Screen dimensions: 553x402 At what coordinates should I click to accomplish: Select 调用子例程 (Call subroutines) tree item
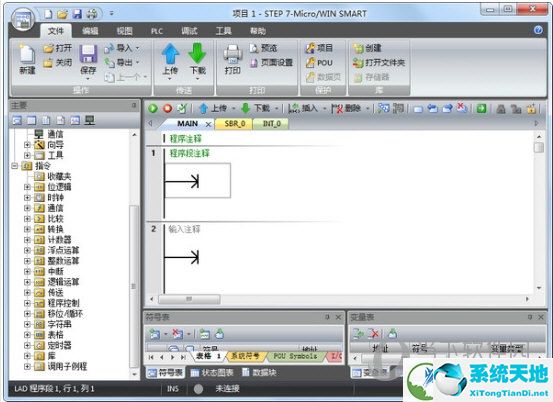point(67,366)
